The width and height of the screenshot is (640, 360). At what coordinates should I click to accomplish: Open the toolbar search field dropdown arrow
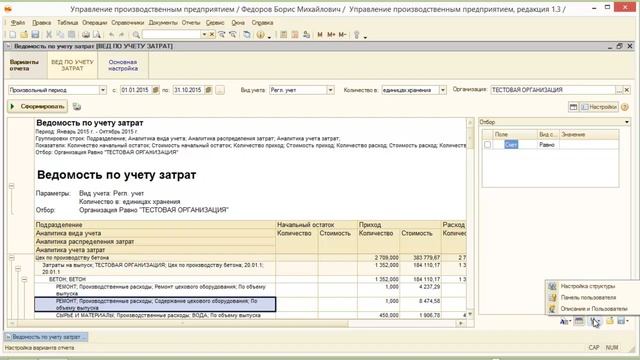pos(204,35)
